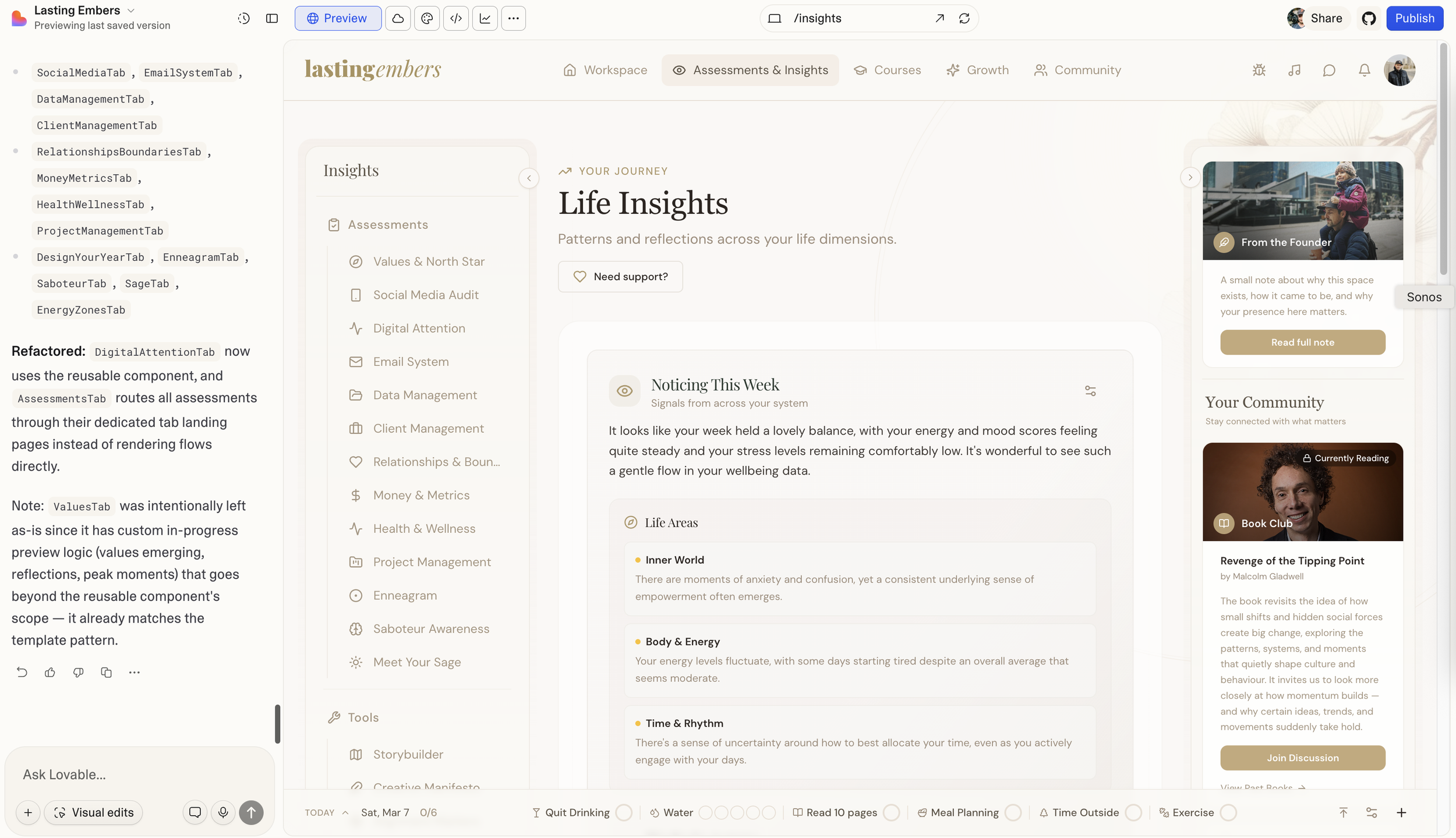Open the music note icon

click(1294, 70)
